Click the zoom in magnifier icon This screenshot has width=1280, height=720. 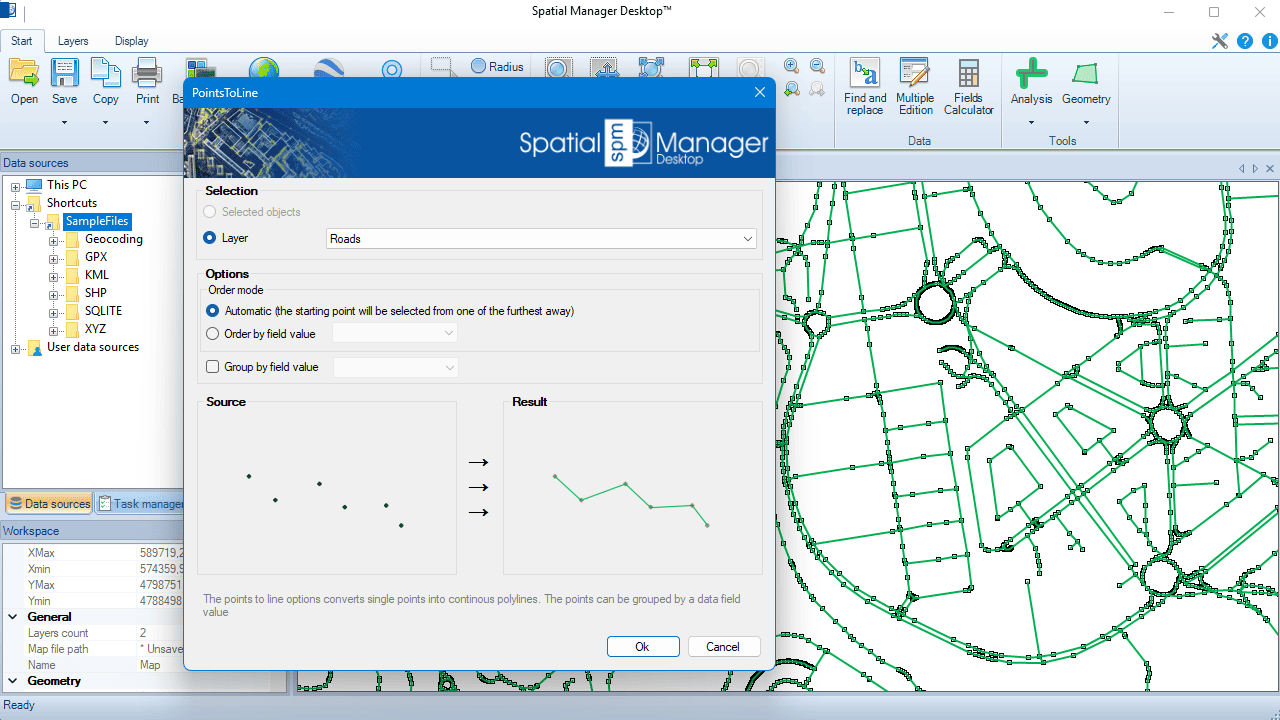click(x=791, y=66)
